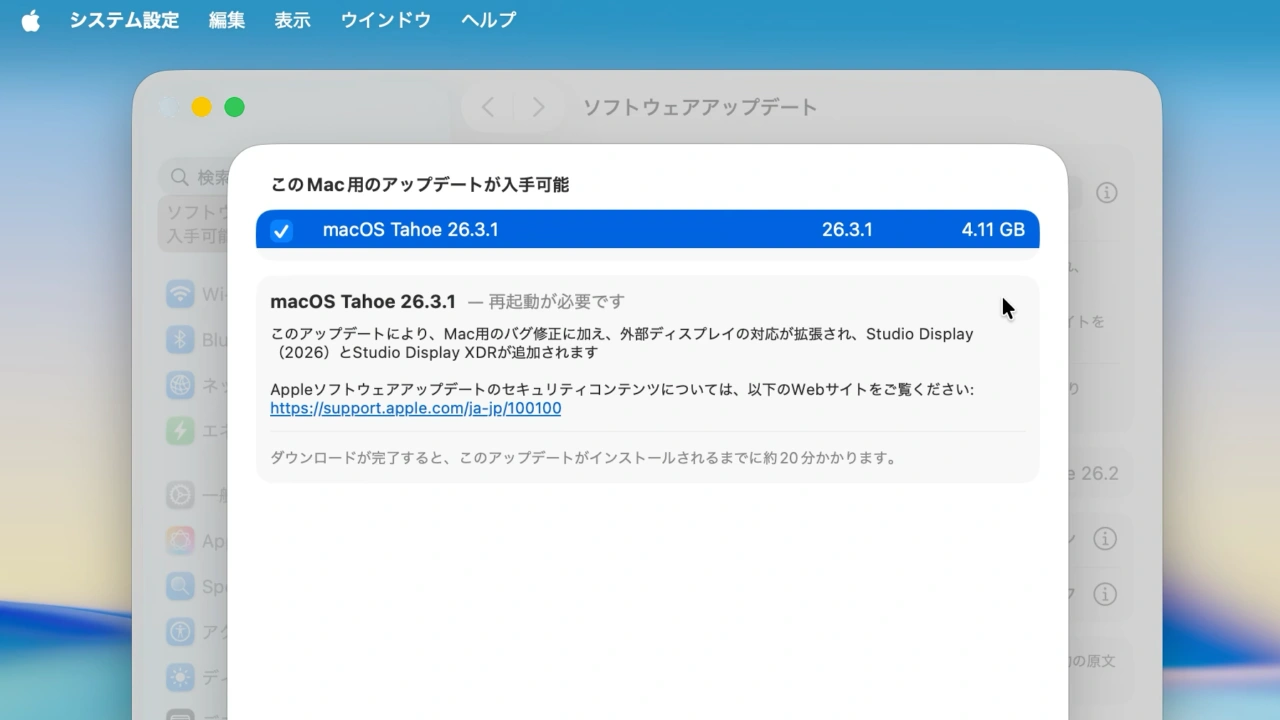Open the support.apple.com security content link
The image size is (1280, 720).
coord(415,408)
